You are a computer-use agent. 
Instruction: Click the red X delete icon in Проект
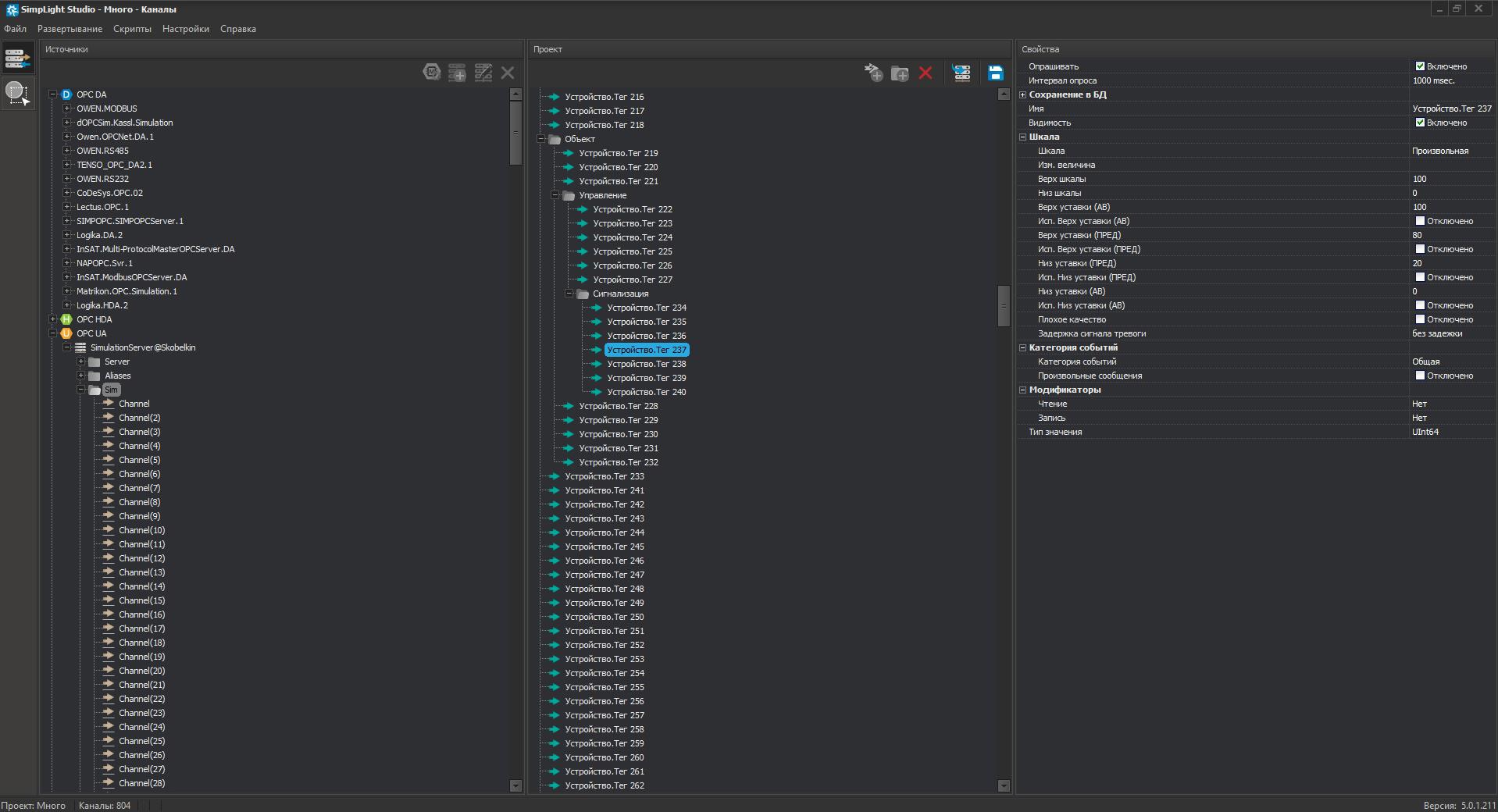click(x=926, y=73)
